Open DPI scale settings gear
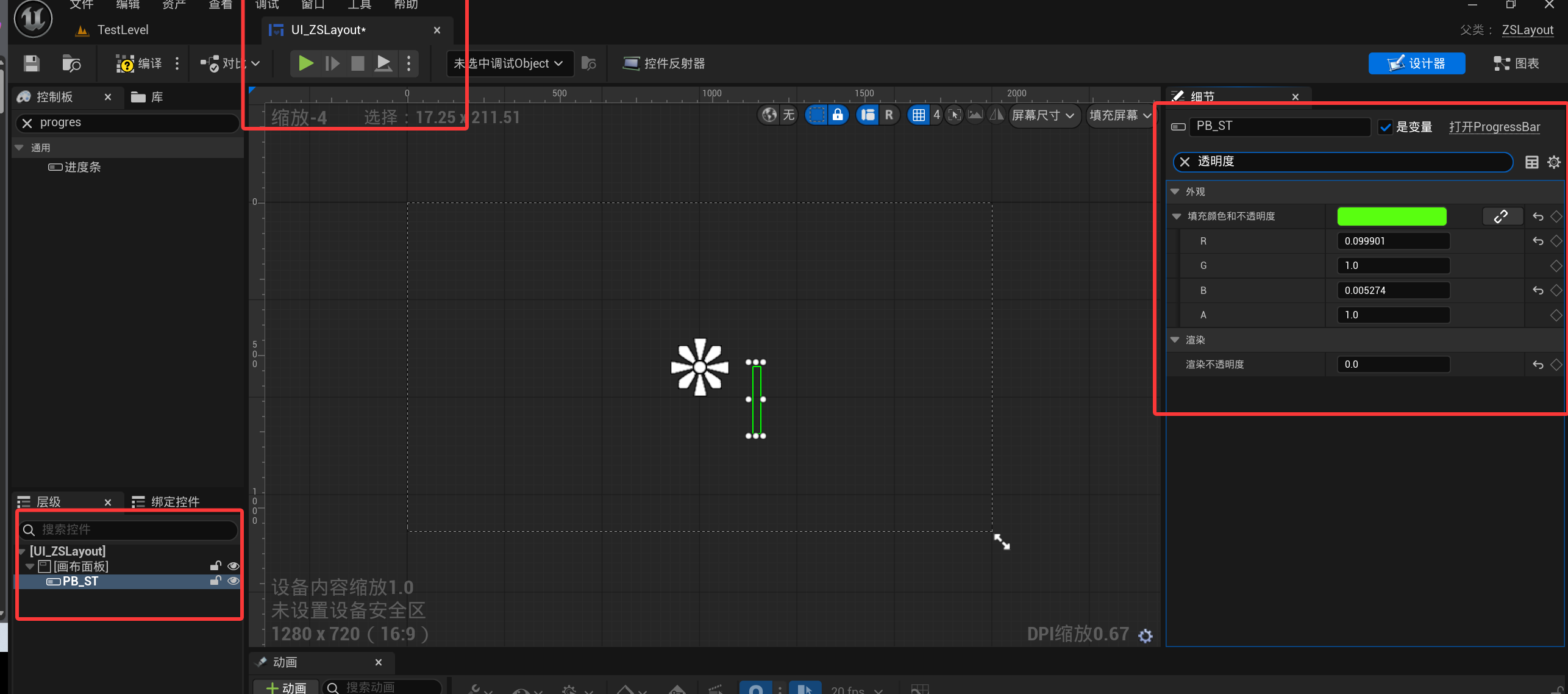Viewport: 1568px width, 694px height. (x=1146, y=636)
